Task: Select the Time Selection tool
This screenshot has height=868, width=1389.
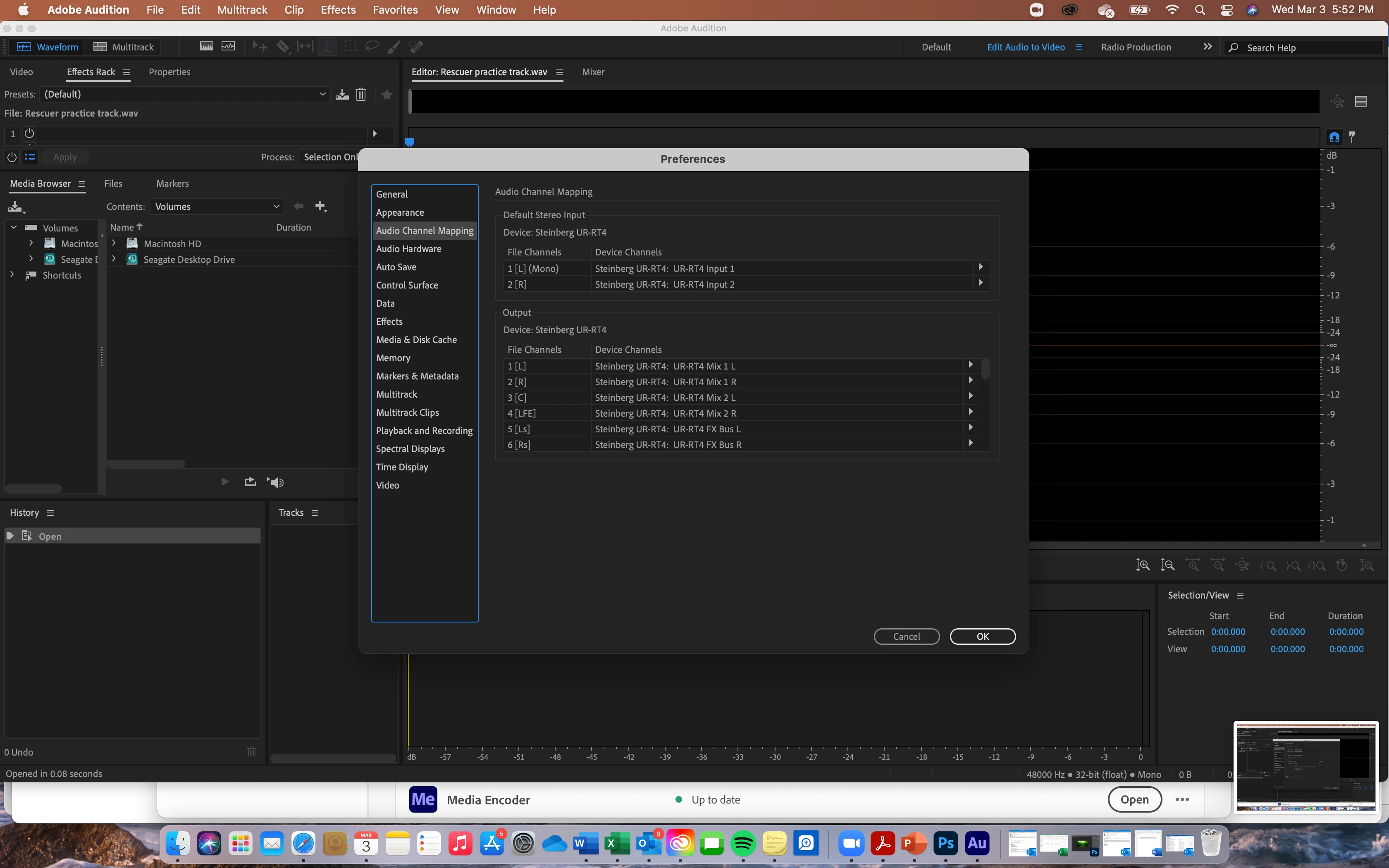Action: pyautogui.click(x=327, y=46)
